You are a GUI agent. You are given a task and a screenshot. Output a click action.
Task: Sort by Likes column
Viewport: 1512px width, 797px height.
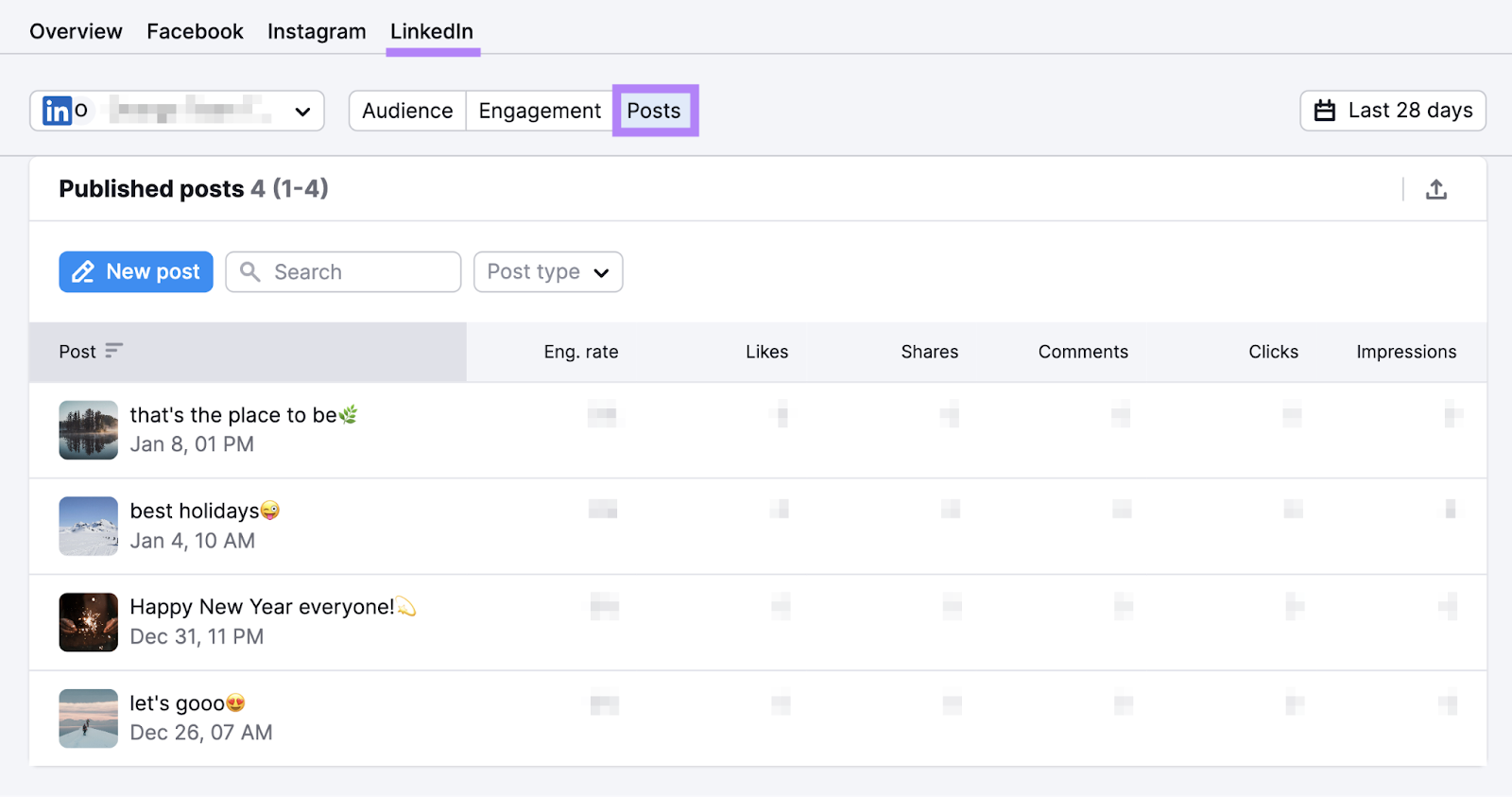tap(766, 352)
